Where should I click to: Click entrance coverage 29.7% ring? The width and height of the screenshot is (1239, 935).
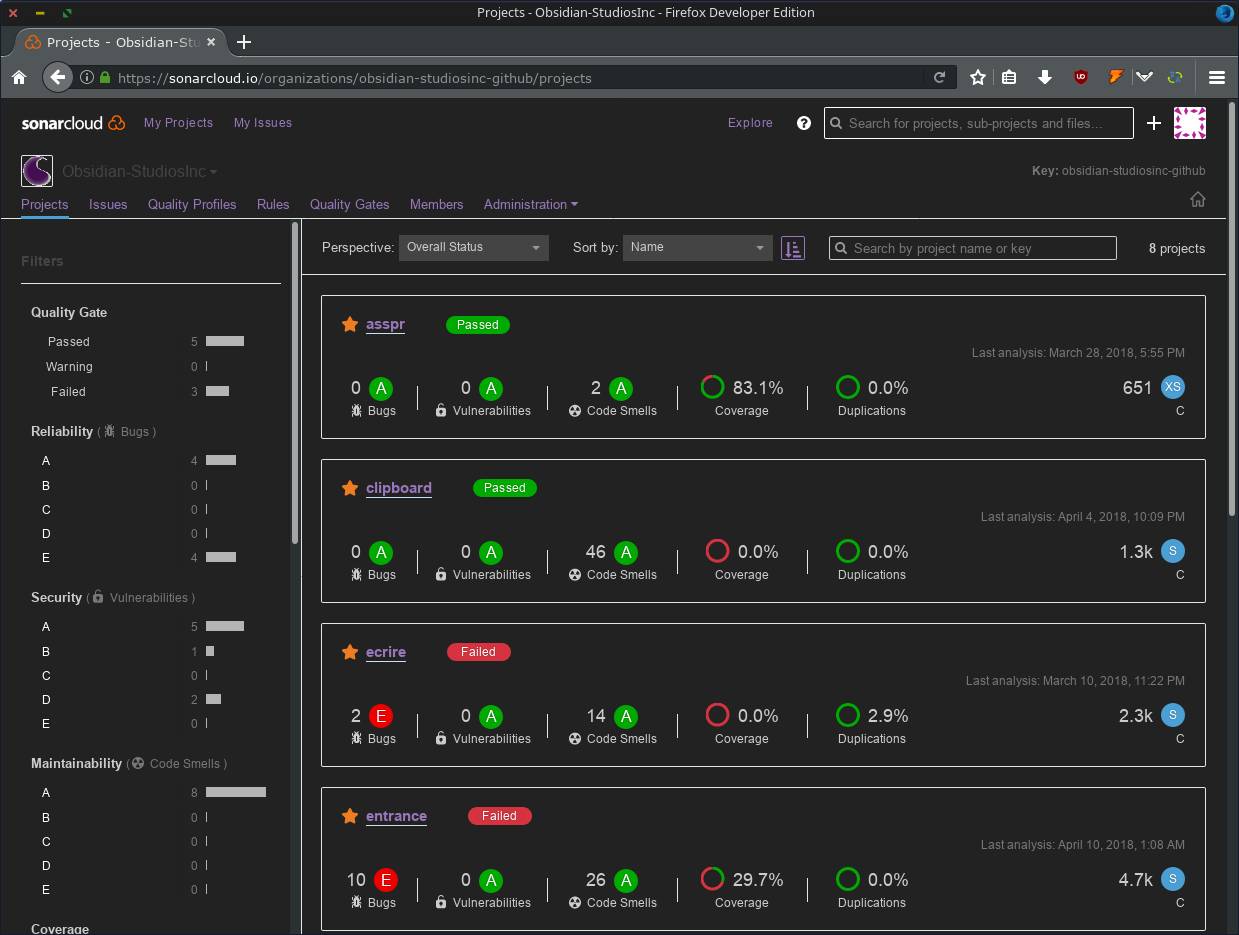point(712,879)
